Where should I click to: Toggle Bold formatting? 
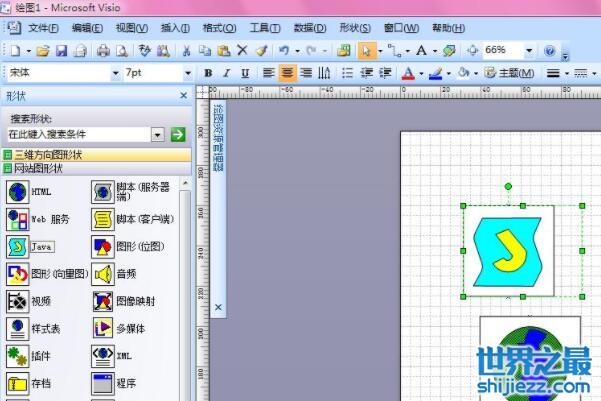208,73
